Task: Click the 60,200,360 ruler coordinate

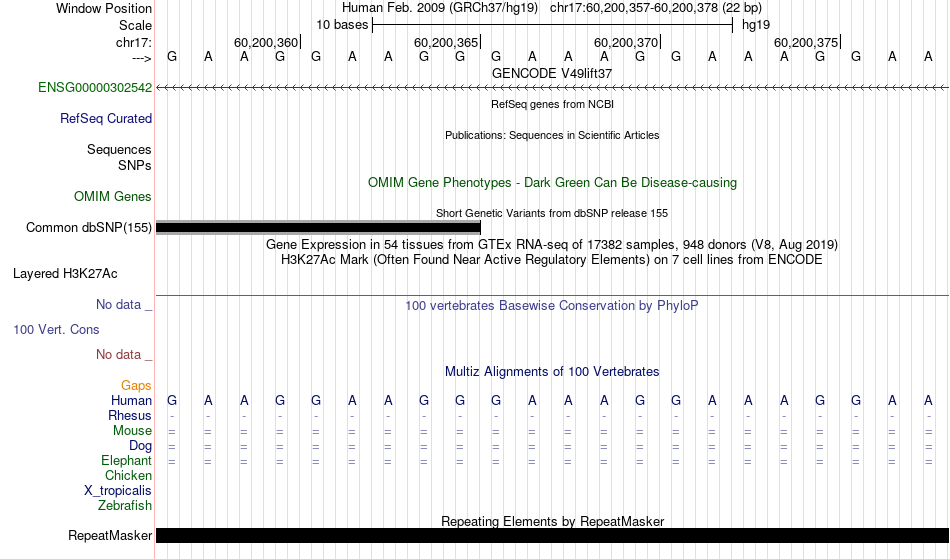Action: point(266,42)
